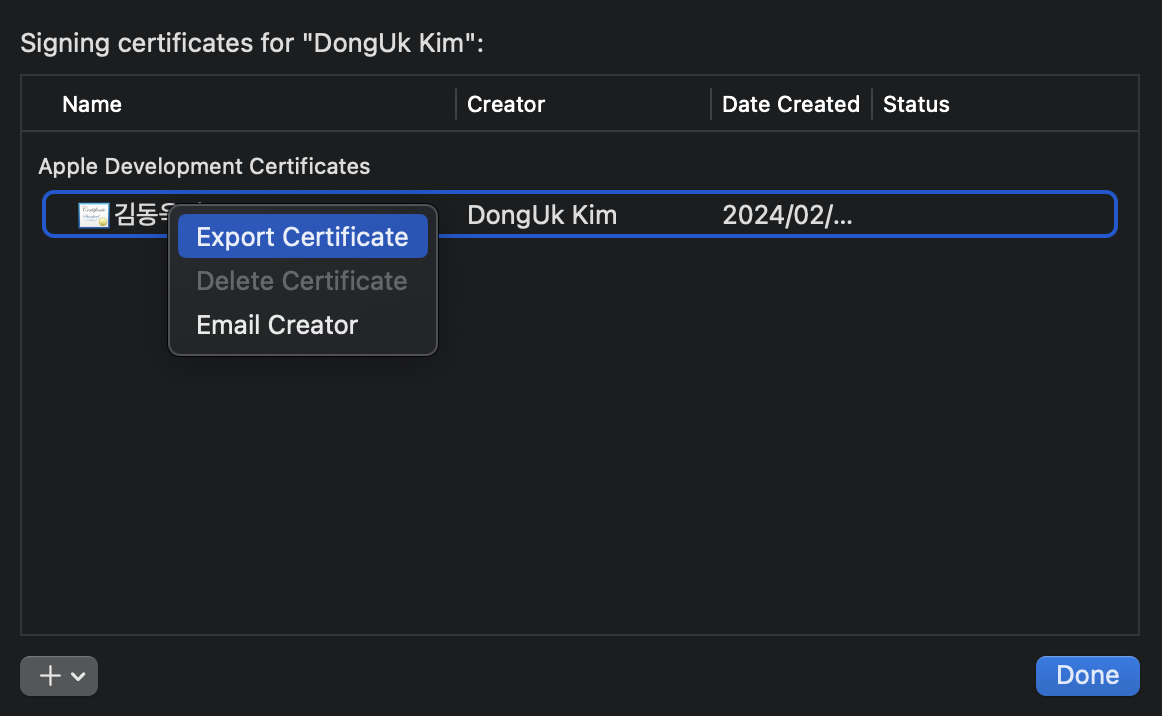Open the plus add-certificate dropdown
1162x716 pixels.
click(x=59, y=675)
